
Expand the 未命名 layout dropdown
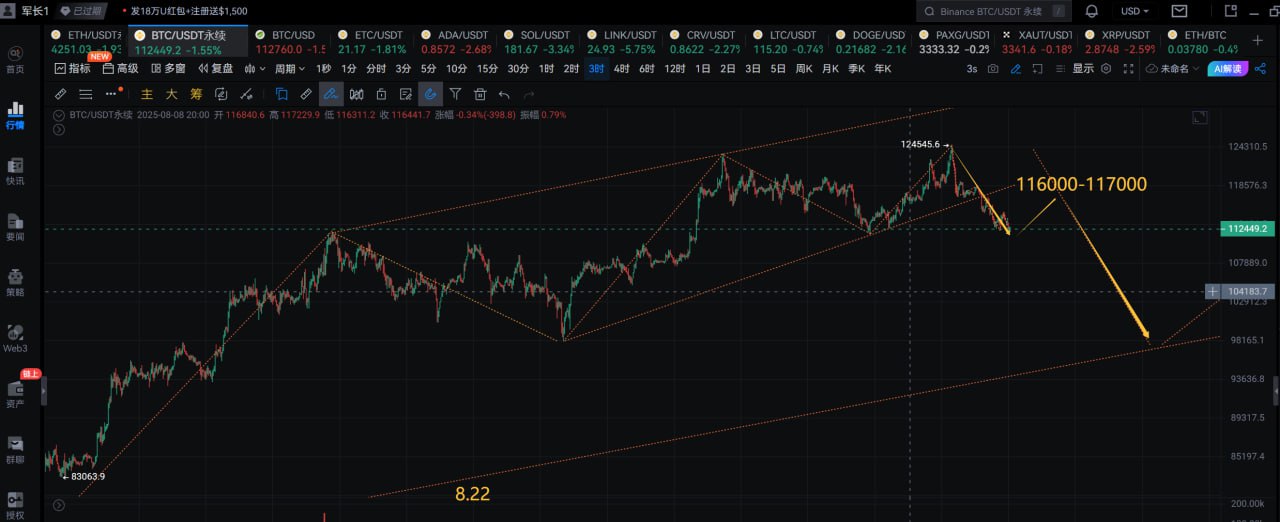click(x=1172, y=69)
